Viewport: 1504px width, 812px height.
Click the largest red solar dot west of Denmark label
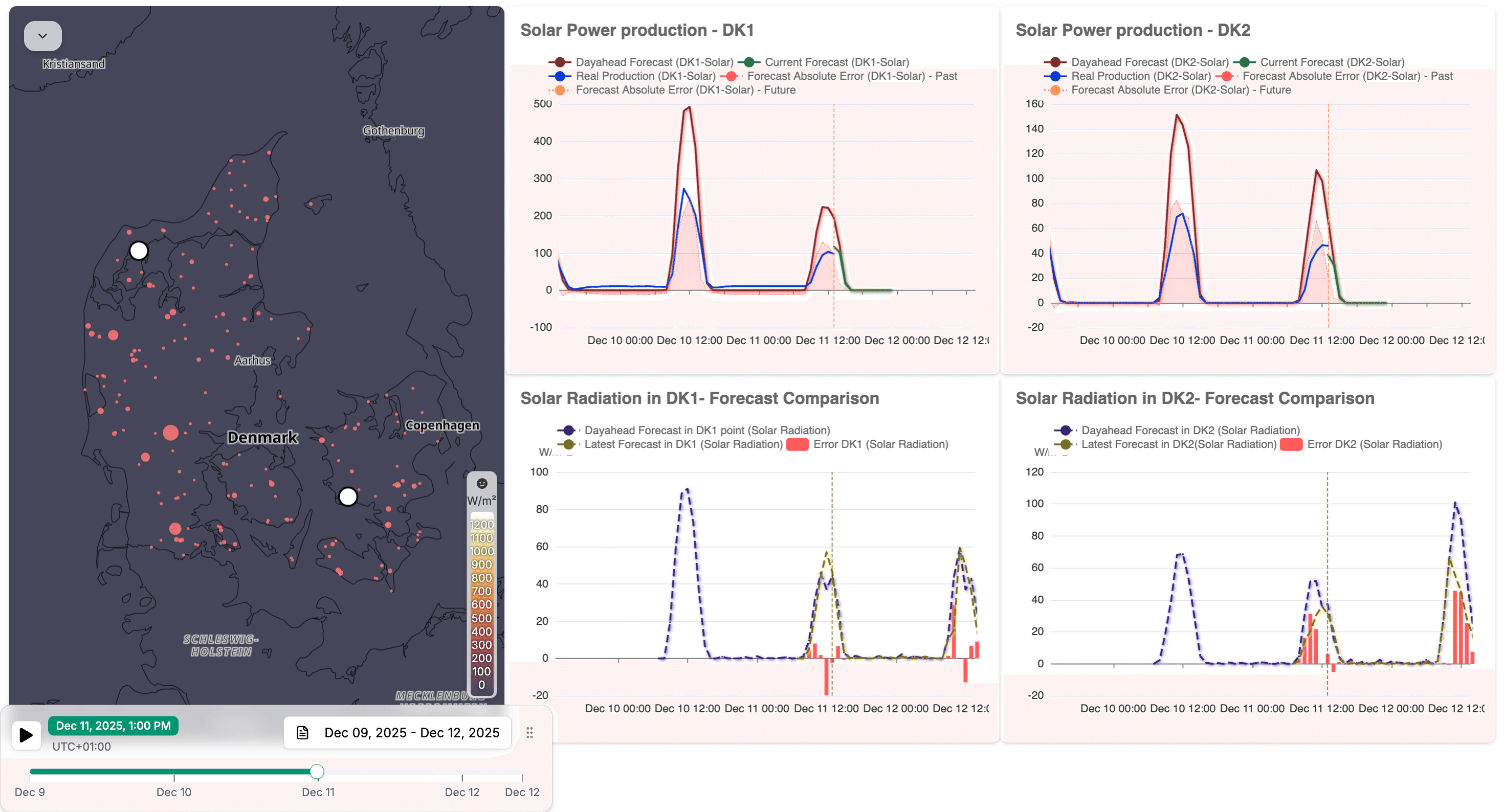click(171, 433)
